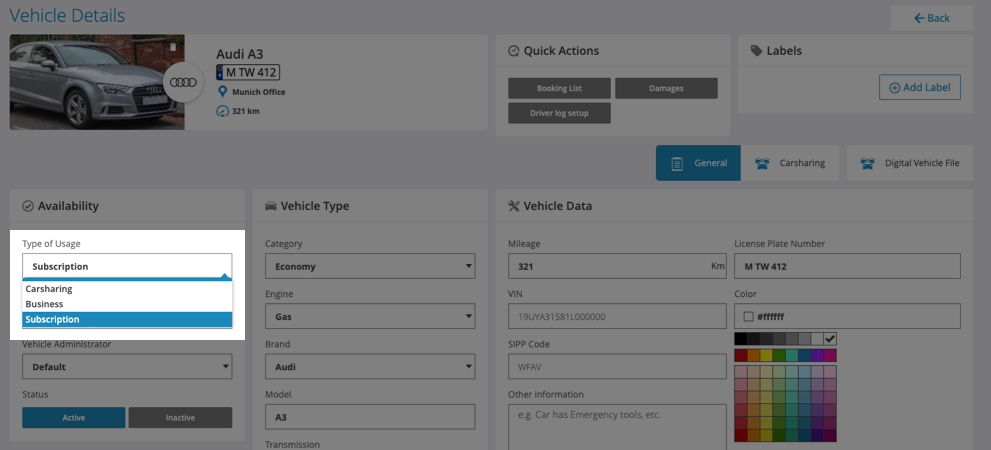Click the trash icon on the car photo
Screen dimensions: 991x450
click(x=172, y=47)
